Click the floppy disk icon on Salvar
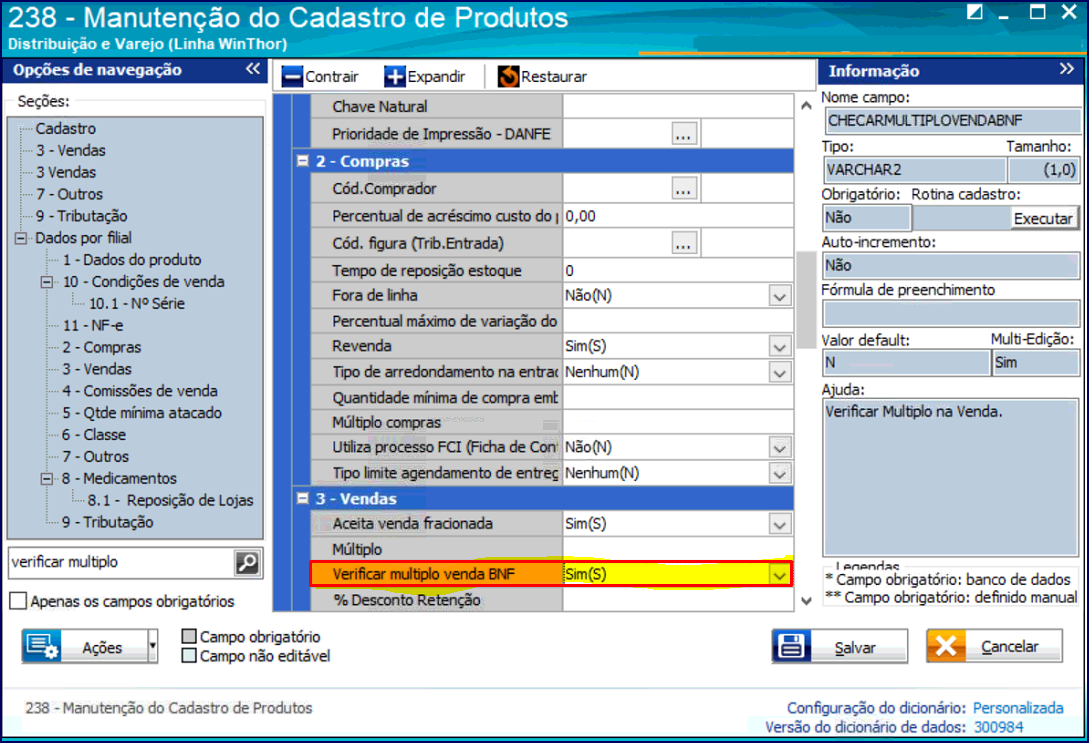The height and width of the screenshot is (743, 1089). tap(791, 646)
